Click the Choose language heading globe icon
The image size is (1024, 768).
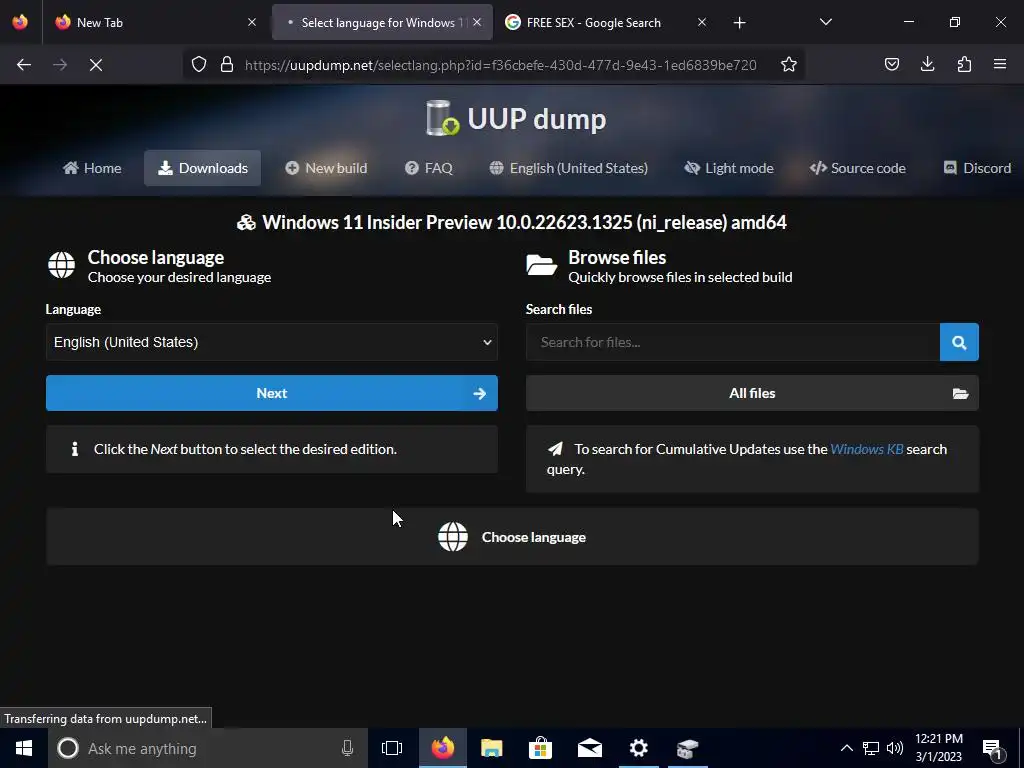(61, 265)
